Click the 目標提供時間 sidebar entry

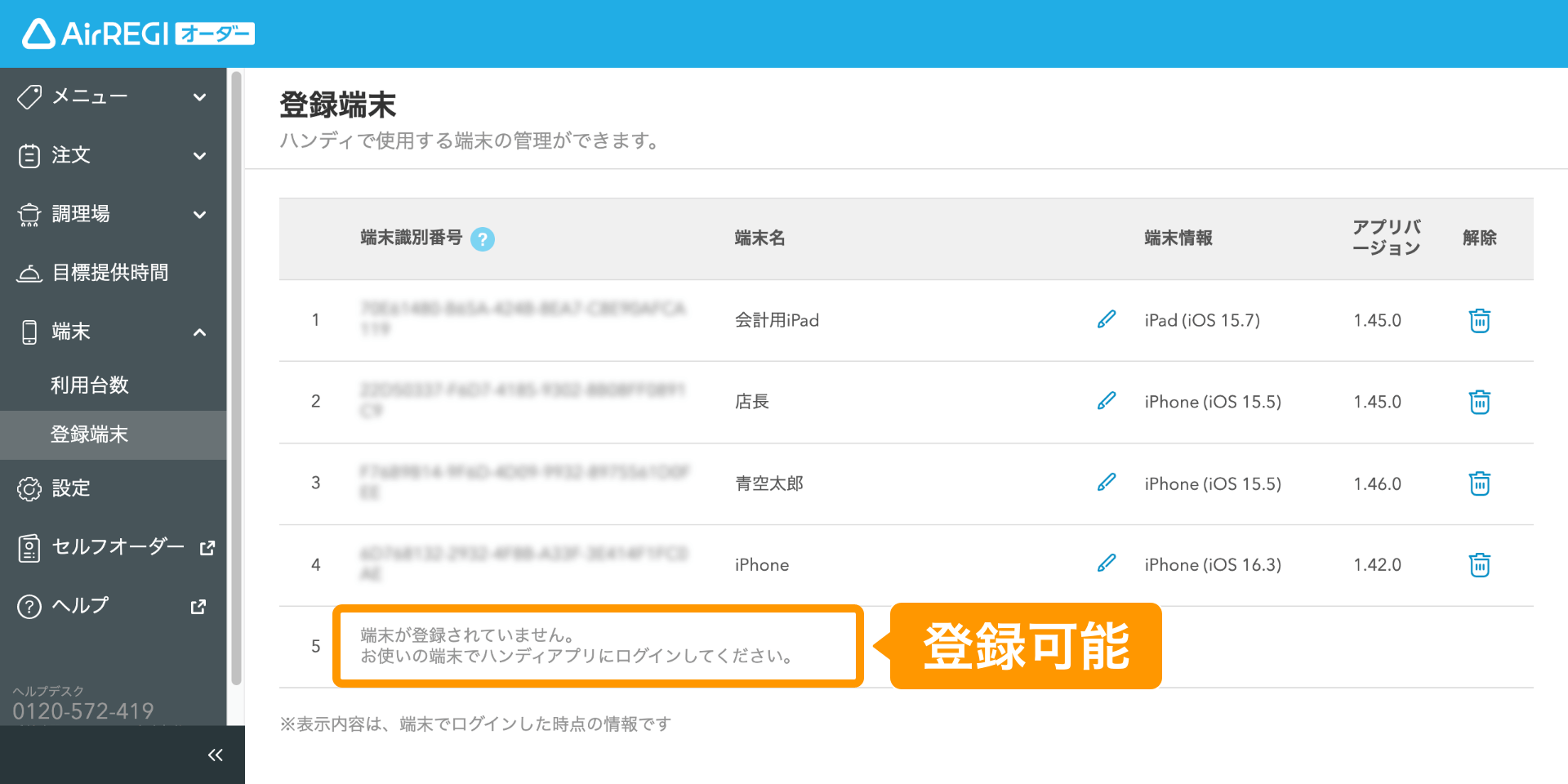click(110, 272)
